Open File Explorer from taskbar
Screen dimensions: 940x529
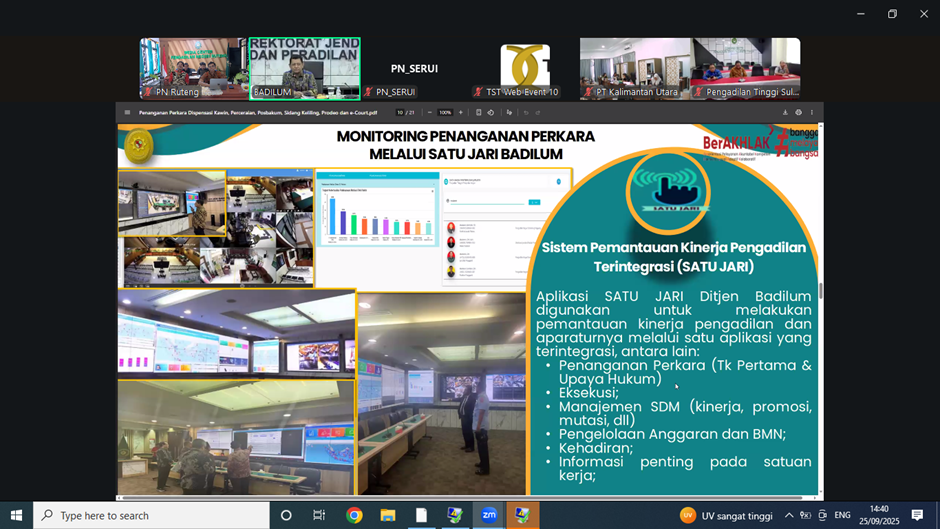tap(387, 515)
